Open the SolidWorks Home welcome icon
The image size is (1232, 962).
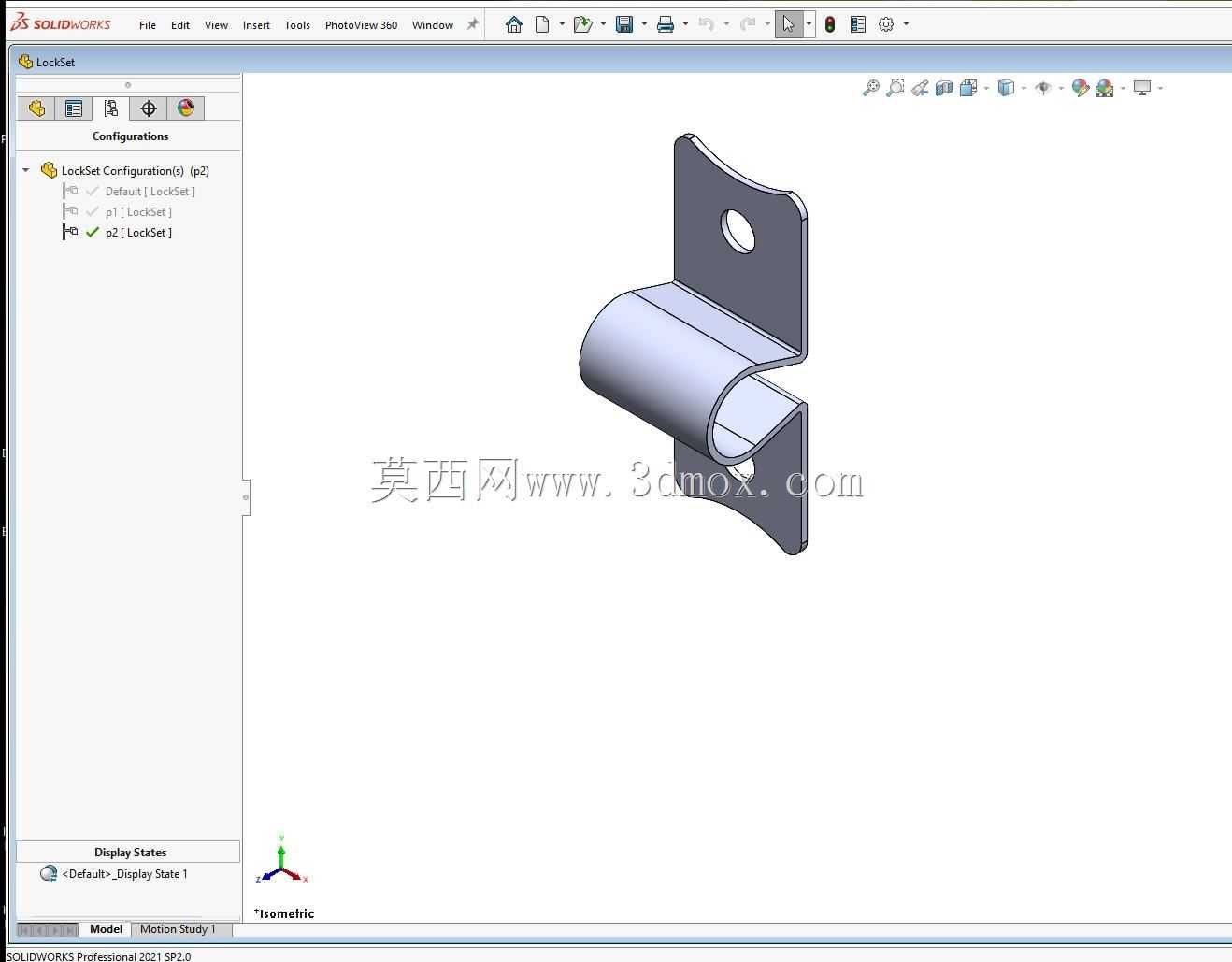coord(513,24)
